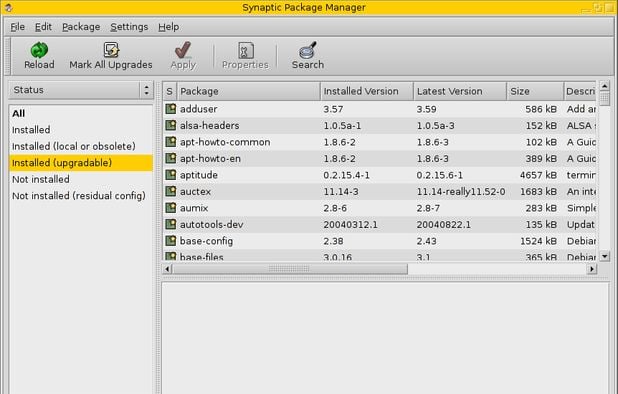Select the auctex package name

coord(195,192)
